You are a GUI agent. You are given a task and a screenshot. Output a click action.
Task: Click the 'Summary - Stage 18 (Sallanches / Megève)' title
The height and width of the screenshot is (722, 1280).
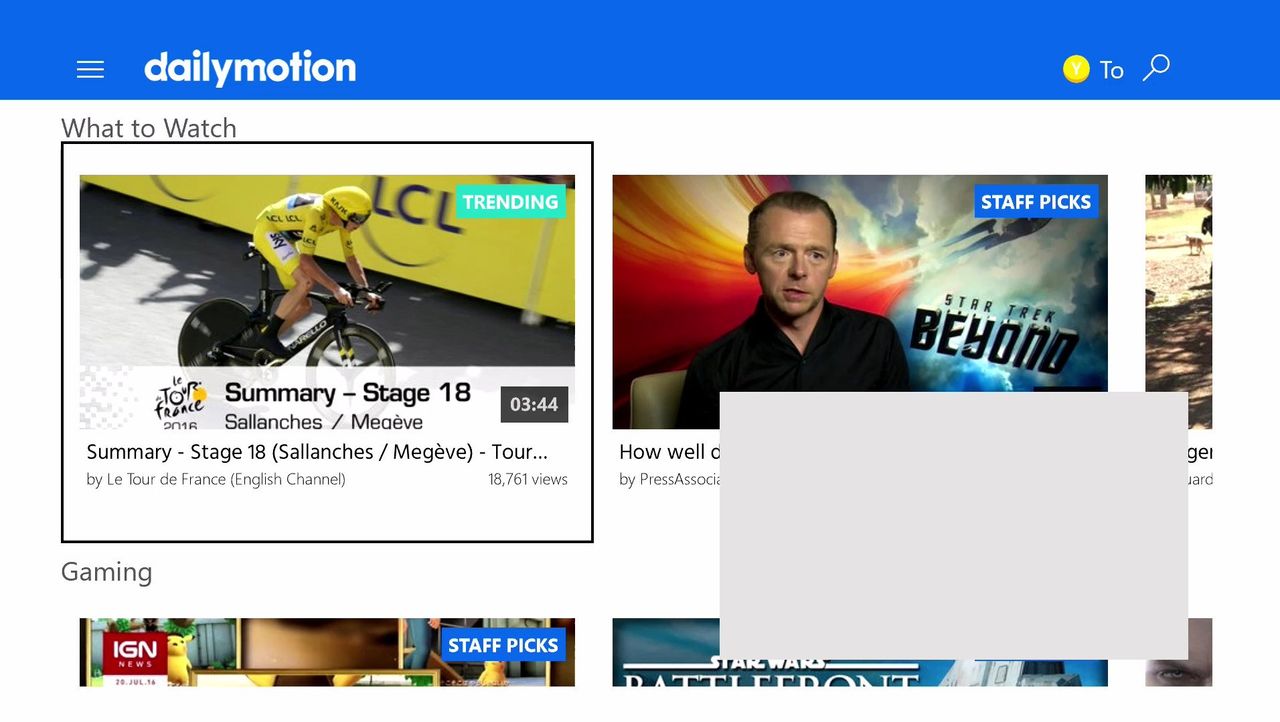pyautogui.click(x=317, y=452)
